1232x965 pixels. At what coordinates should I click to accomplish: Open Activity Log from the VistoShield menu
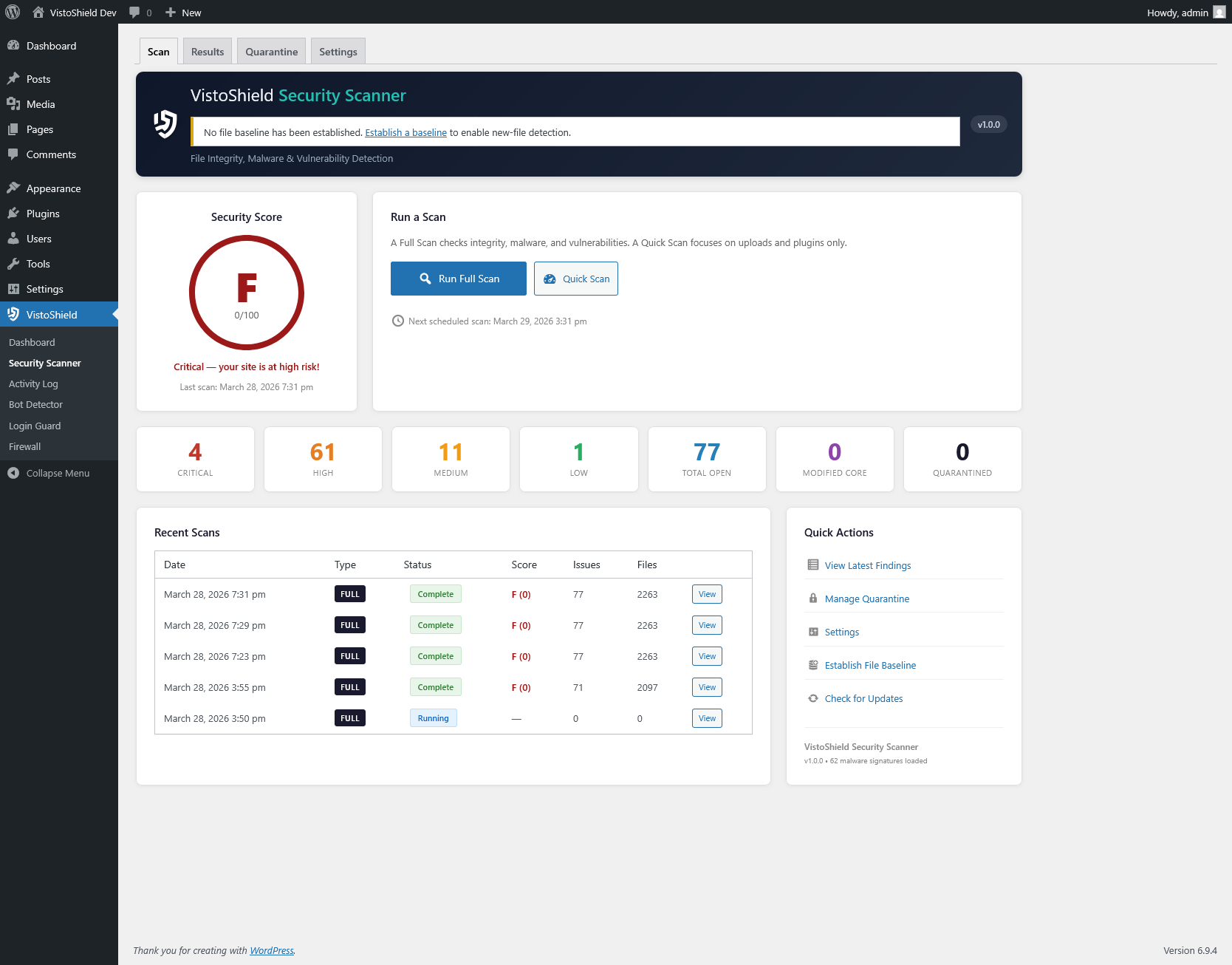[x=33, y=383]
